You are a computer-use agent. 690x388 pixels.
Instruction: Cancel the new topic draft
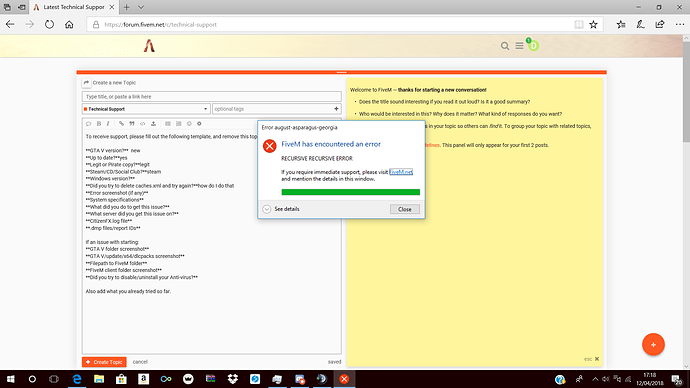[x=140, y=362]
